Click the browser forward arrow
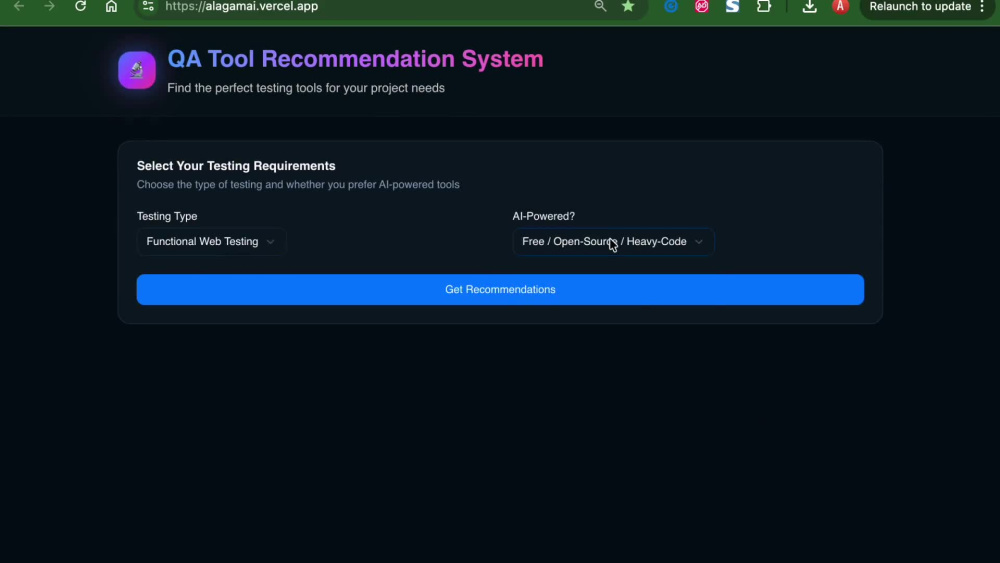 coord(49,6)
